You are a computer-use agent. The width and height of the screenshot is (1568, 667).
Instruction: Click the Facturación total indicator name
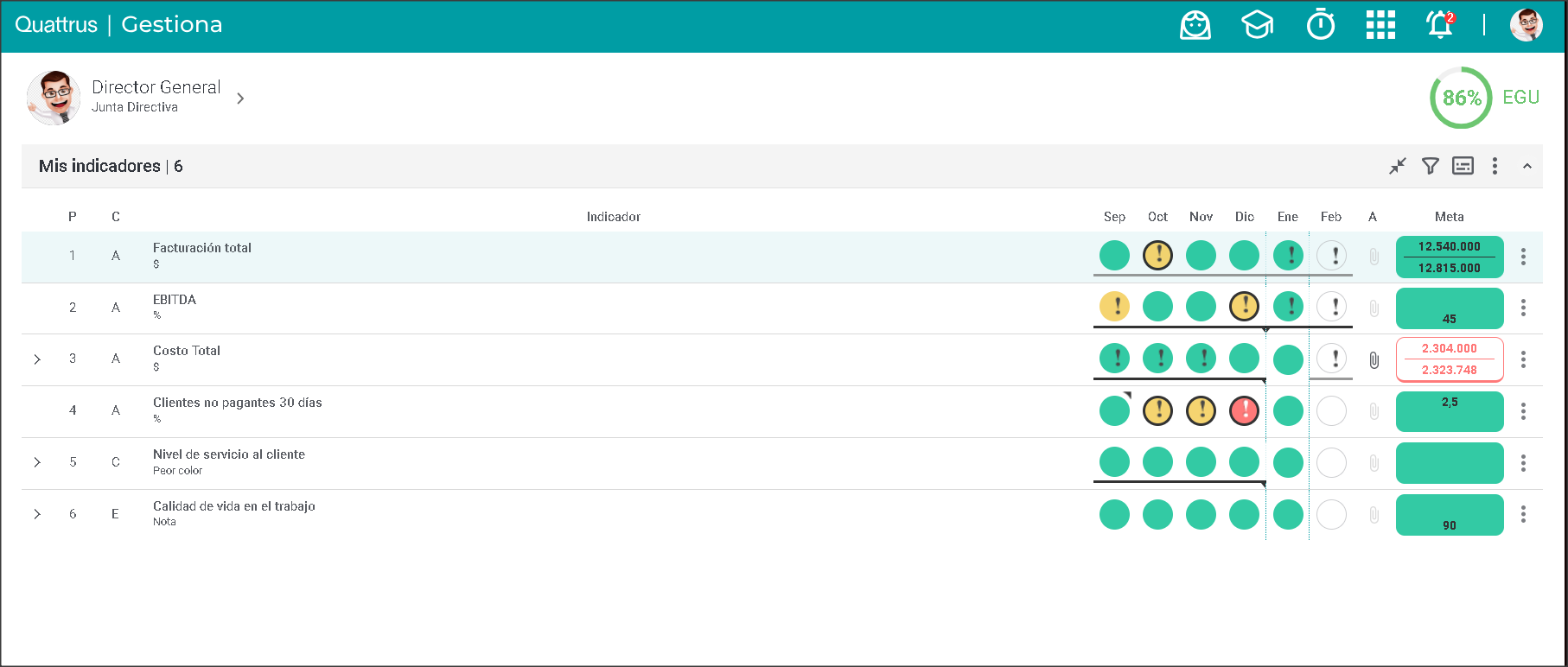coord(202,248)
